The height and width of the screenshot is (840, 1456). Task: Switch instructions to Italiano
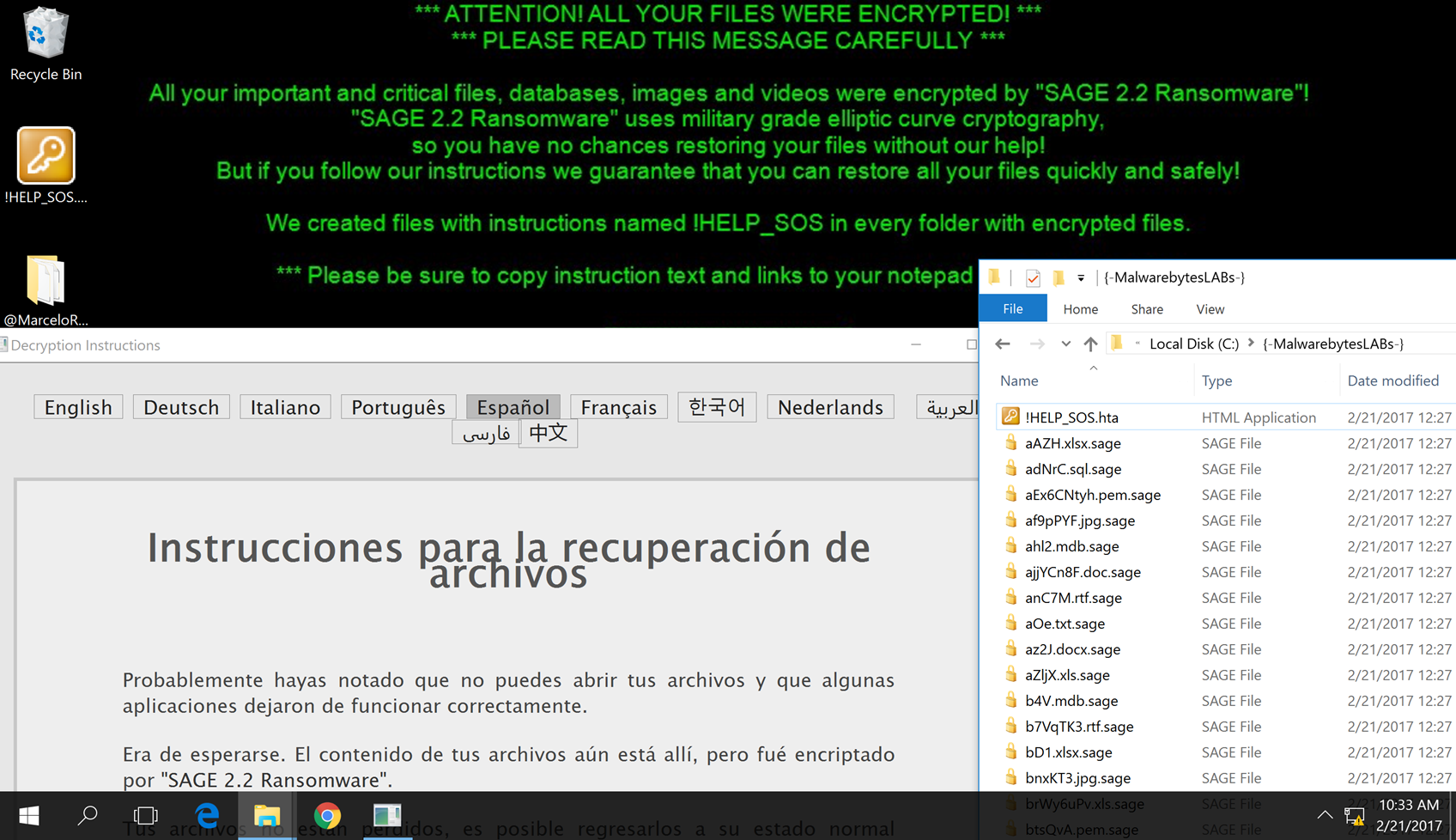(x=285, y=407)
